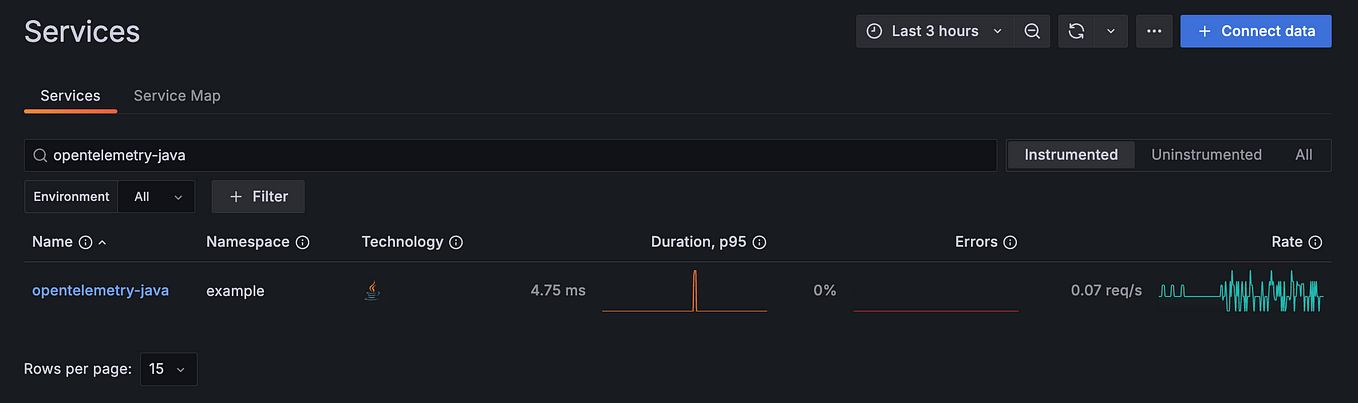Click the info icon beside Errors
The width and height of the screenshot is (1358, 403).
[x=1010, y=242]
